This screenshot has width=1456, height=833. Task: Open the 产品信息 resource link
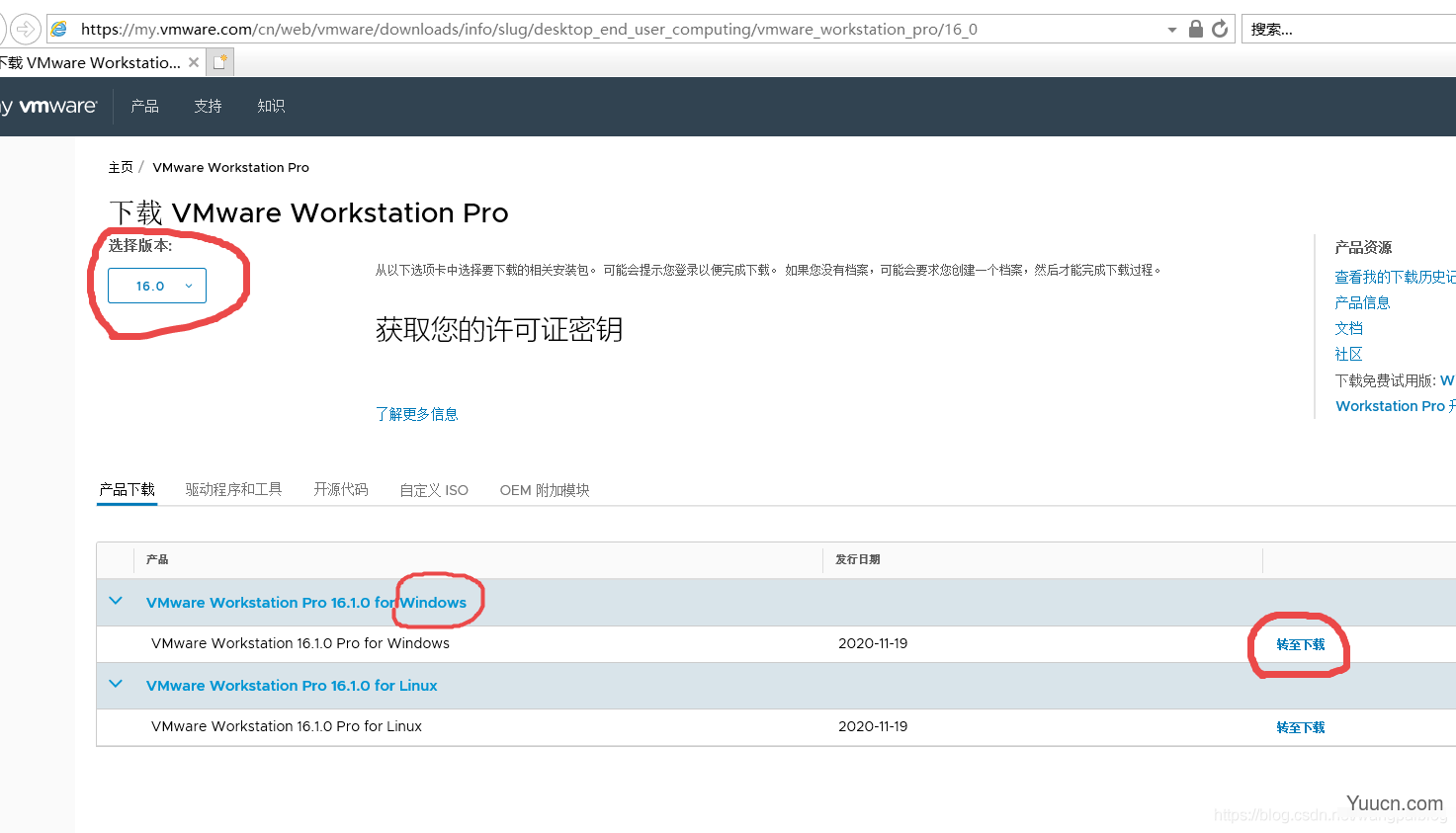(1362, 302)
